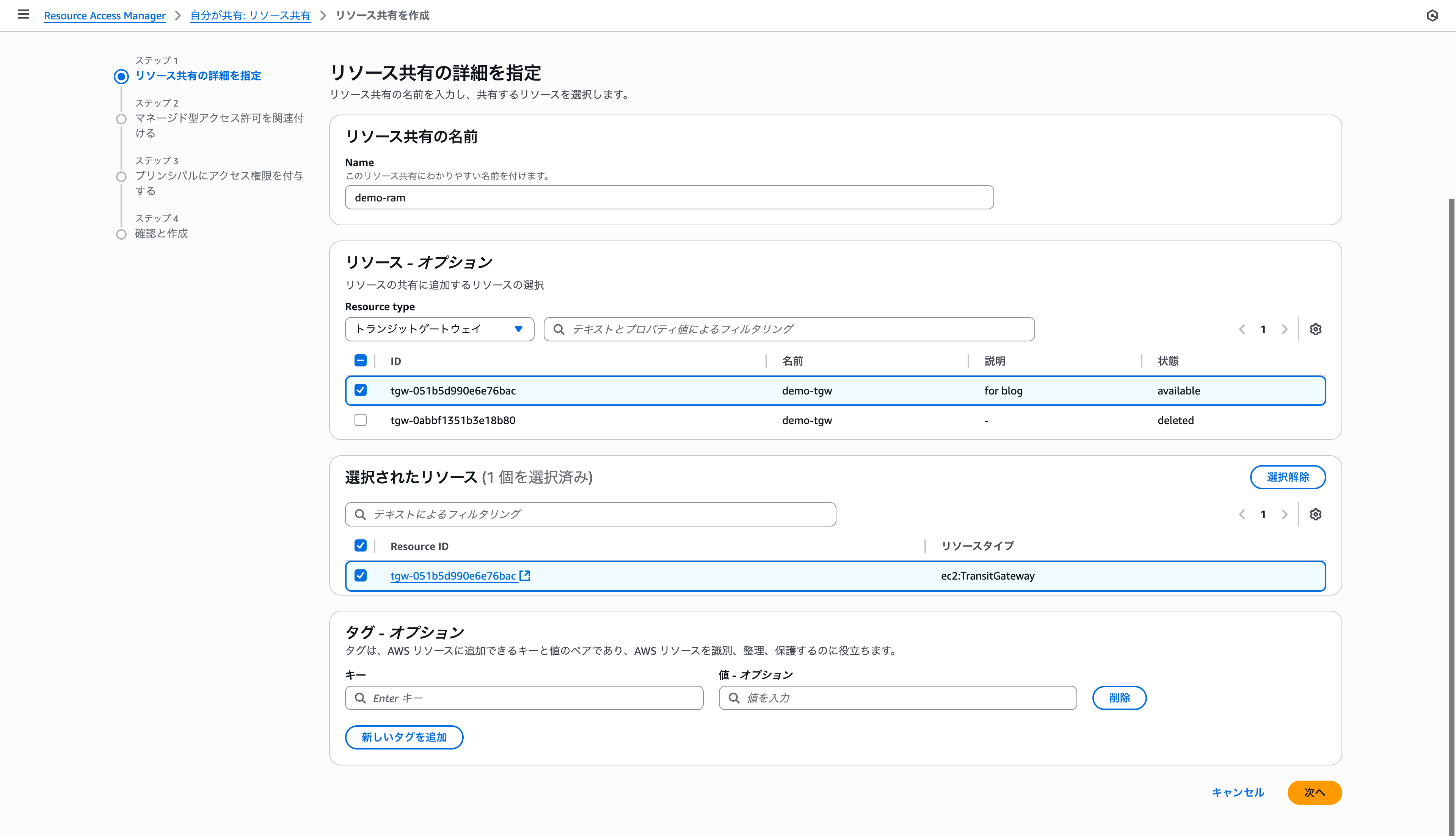
Task: Open the resource table settings gear
Action: [x=1315, y=329]
